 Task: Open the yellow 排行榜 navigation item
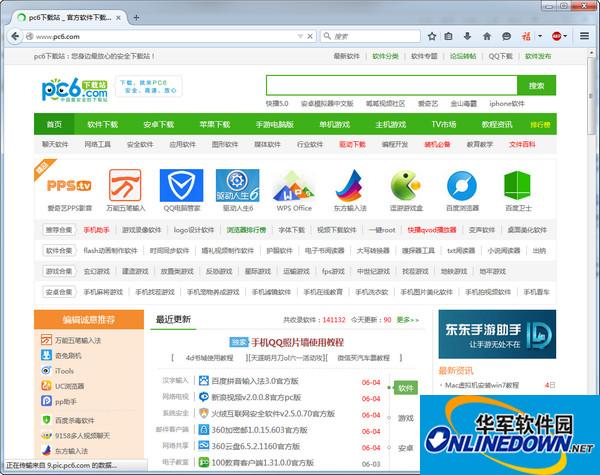(x=540, y=125)
